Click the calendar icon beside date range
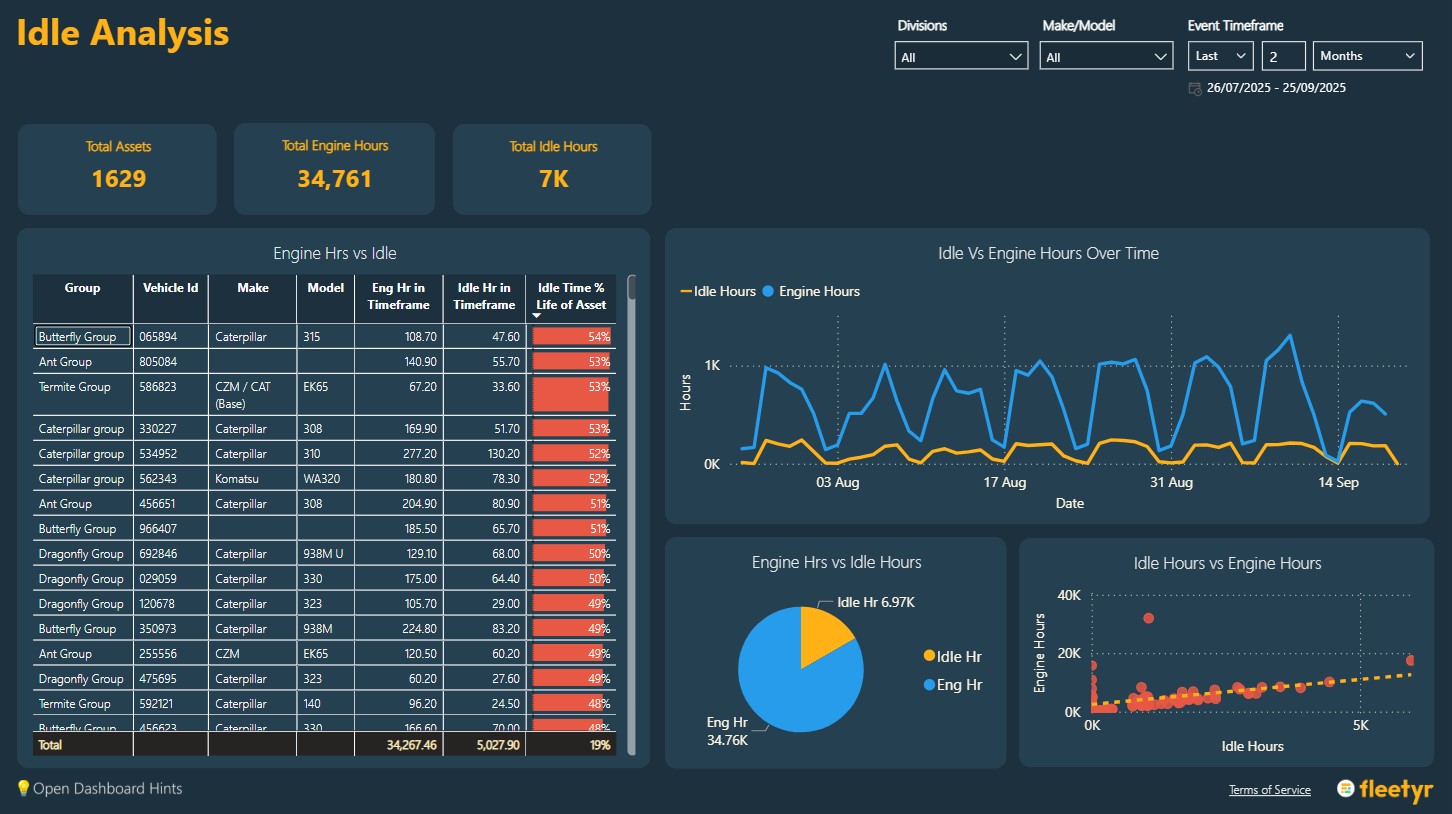This screenshot has width=1452, height=814. [x=1195, y=88]
